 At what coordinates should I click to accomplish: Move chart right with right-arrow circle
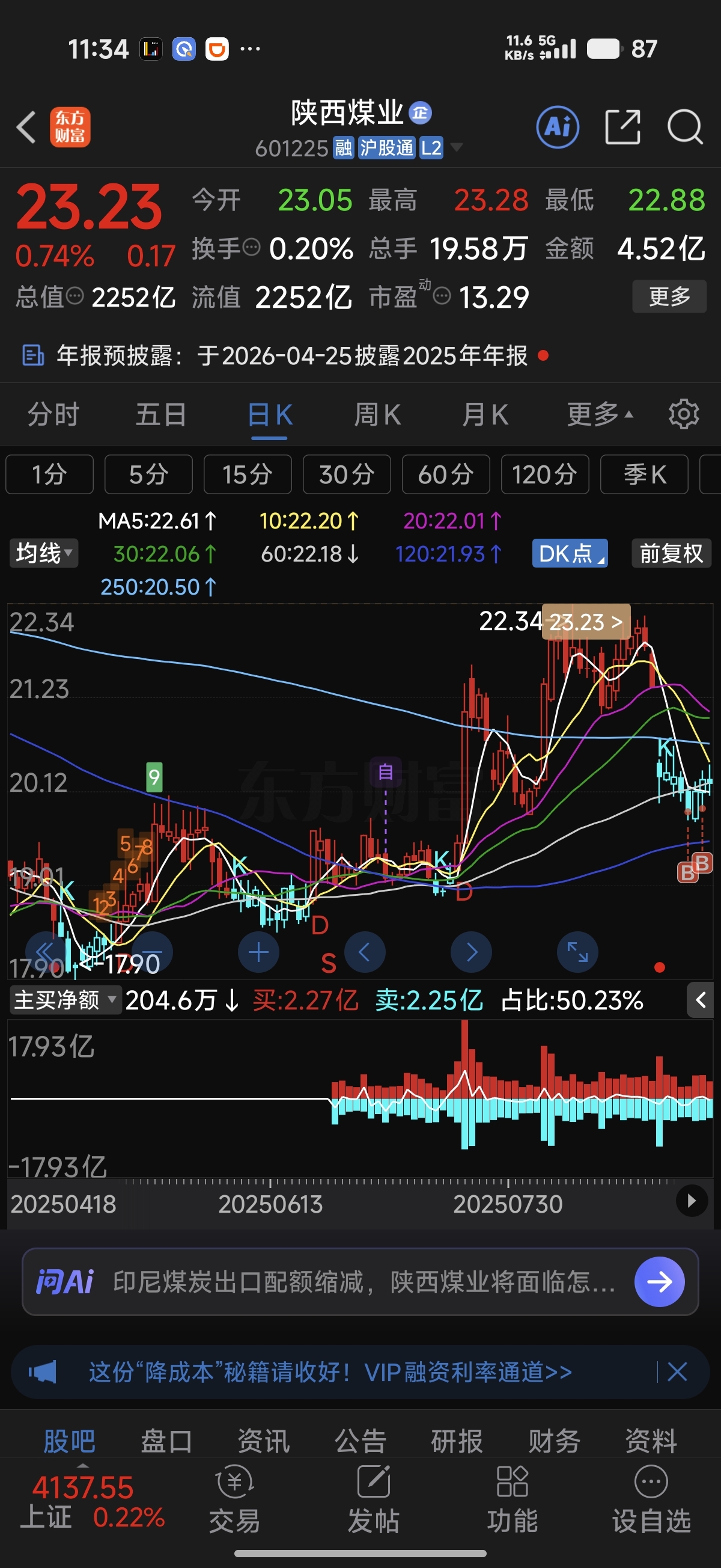pyautogui.click(x=471, y=952)
